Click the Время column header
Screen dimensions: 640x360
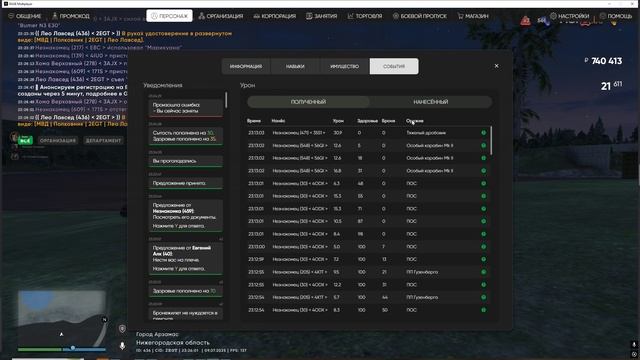point(253,121)
